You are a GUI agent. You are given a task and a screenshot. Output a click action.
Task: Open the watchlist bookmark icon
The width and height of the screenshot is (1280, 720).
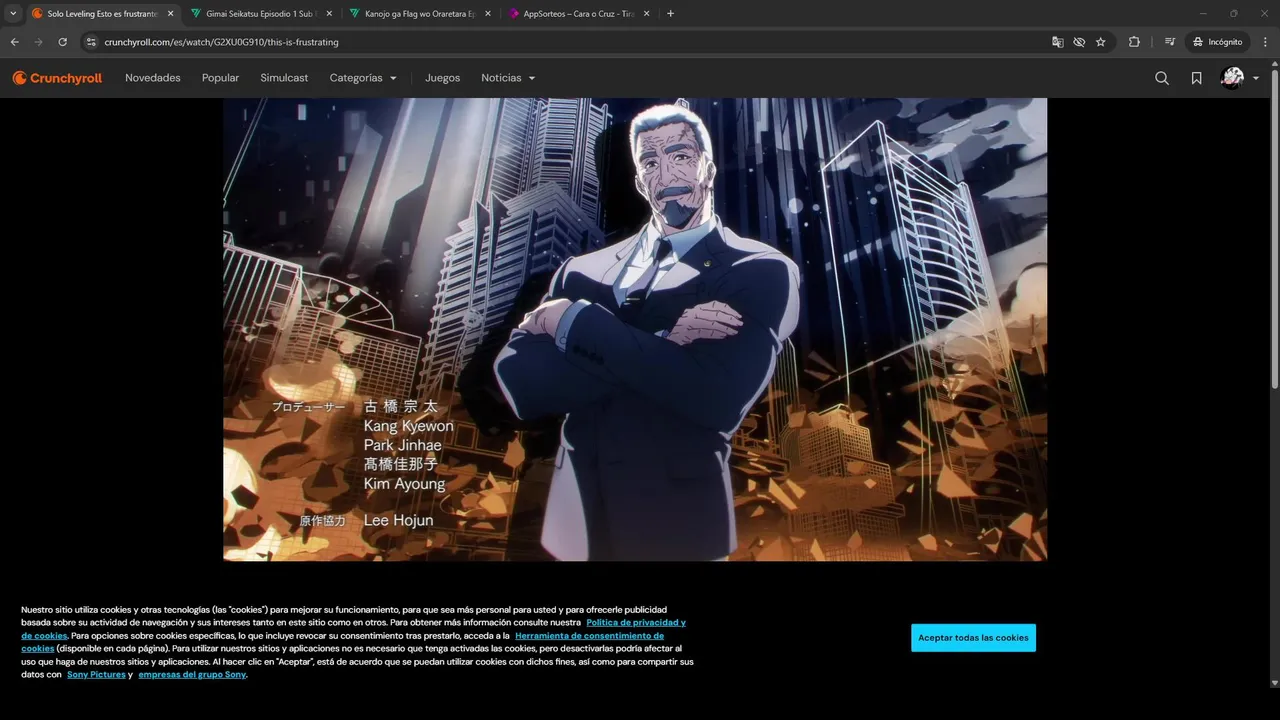coord(1196,78)
